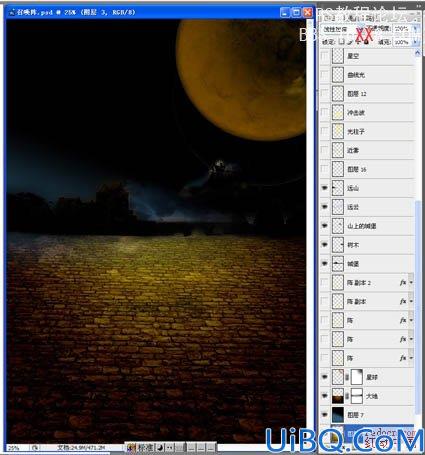Click the 标准 IME mode button

coord(145,447)
